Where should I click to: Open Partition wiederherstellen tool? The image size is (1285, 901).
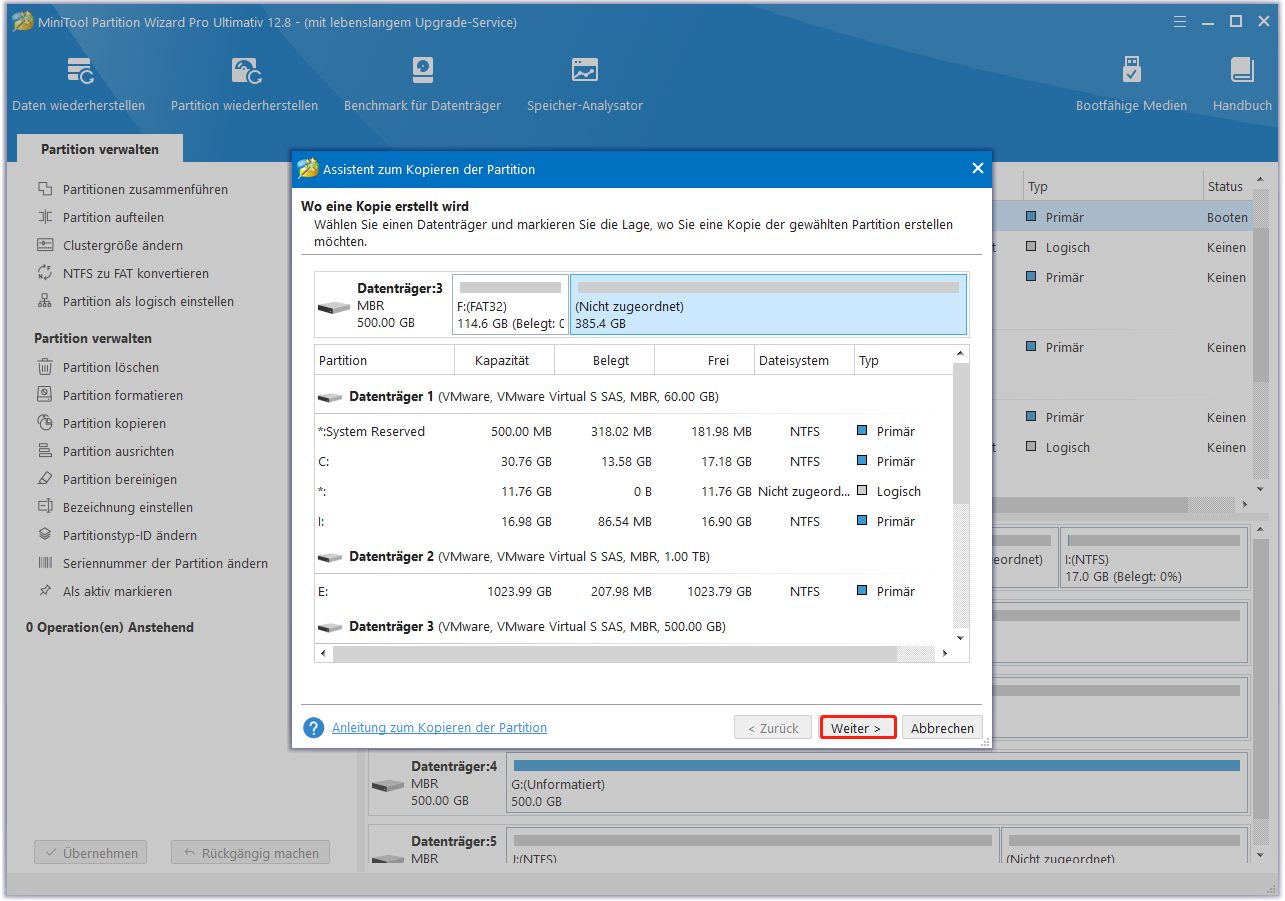[244, 84]
